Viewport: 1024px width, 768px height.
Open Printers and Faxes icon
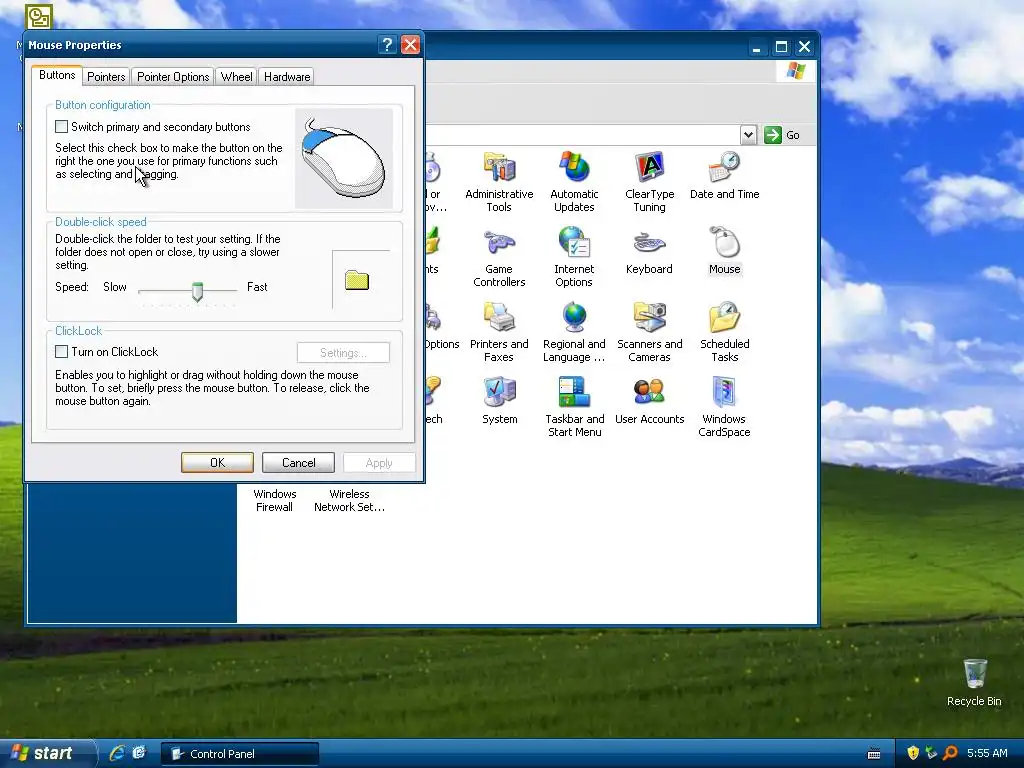(499, 332)
